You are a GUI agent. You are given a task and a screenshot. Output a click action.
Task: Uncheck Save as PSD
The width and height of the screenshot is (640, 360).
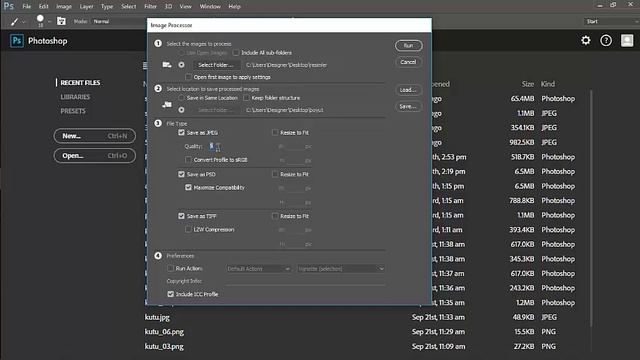pos(181,174)
